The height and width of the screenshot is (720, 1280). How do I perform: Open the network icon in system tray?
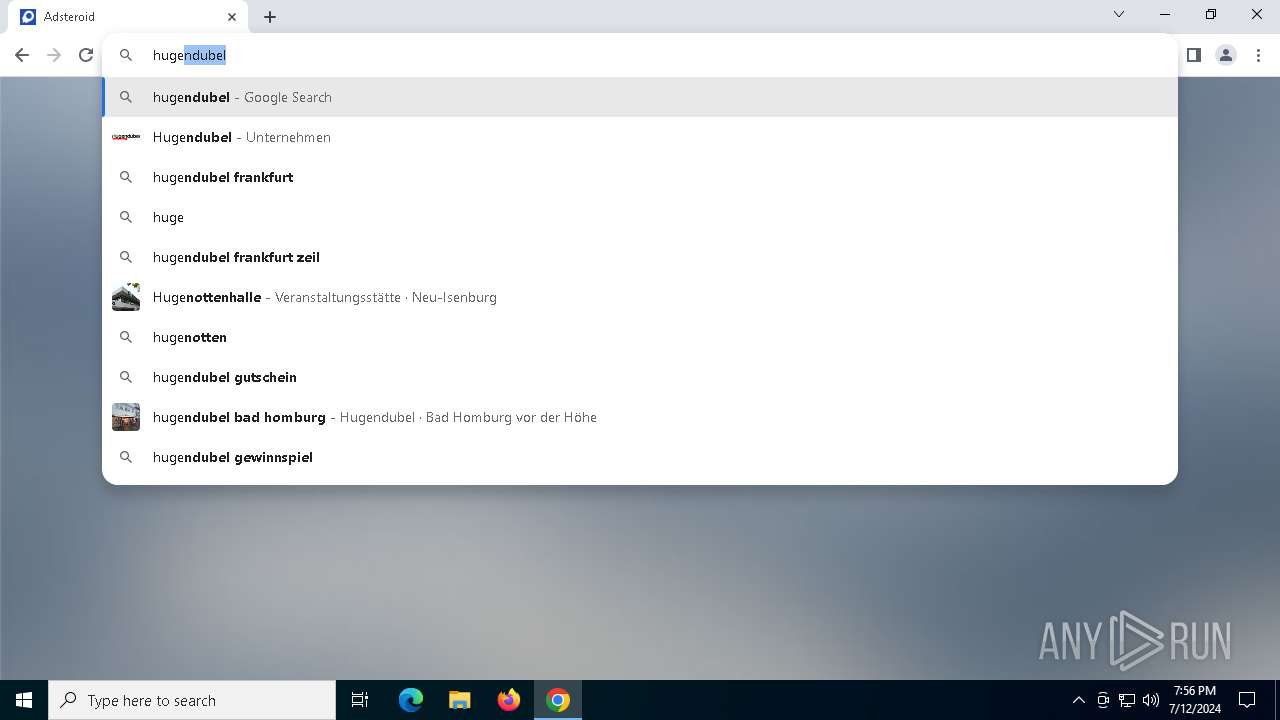coord(1127,700)
